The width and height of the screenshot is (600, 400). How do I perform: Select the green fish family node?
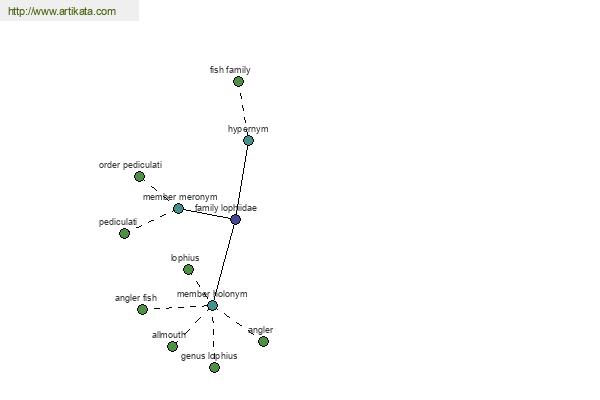pyautogui.click(x=238, y=82)
